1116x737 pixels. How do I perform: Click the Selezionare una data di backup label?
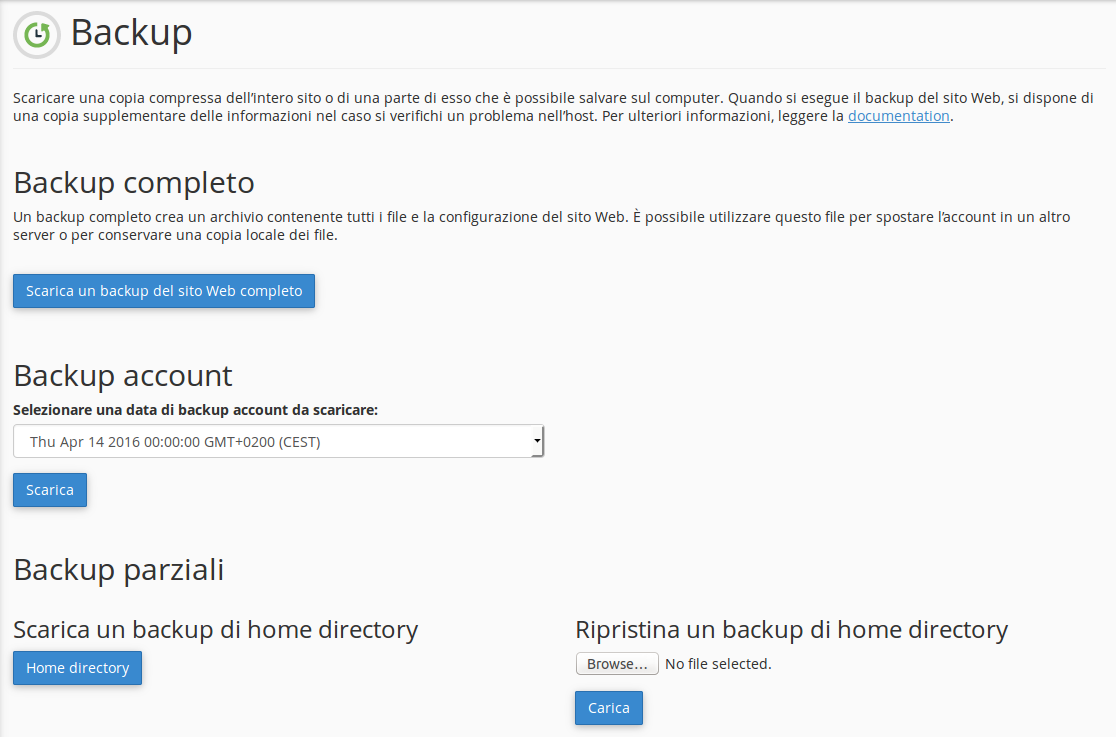pyautogui.click(x=195, y=410)
